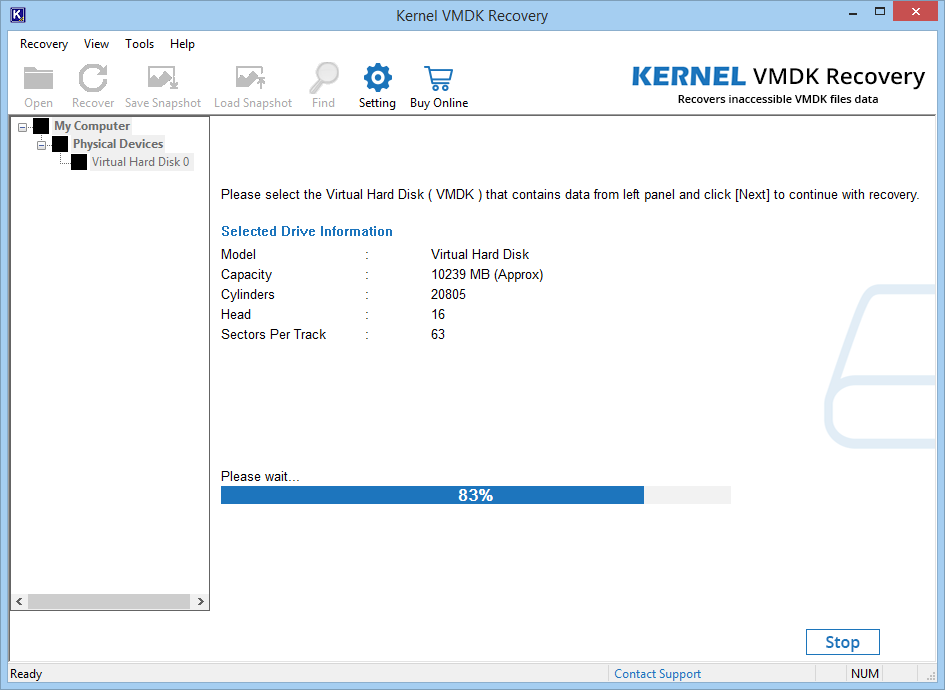Open the Setting gear icon
The width and height of the screenshot is (945, 690).
[377, 78]
